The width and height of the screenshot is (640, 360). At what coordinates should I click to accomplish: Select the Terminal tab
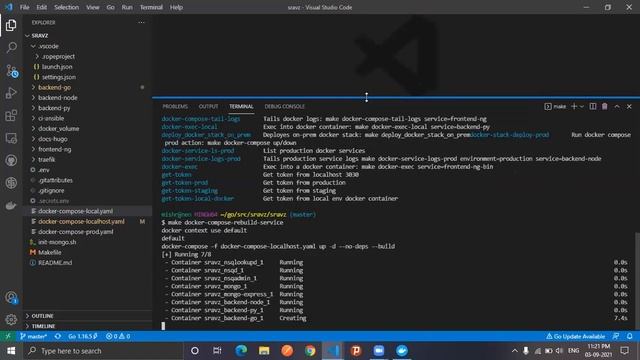point(241,107)
